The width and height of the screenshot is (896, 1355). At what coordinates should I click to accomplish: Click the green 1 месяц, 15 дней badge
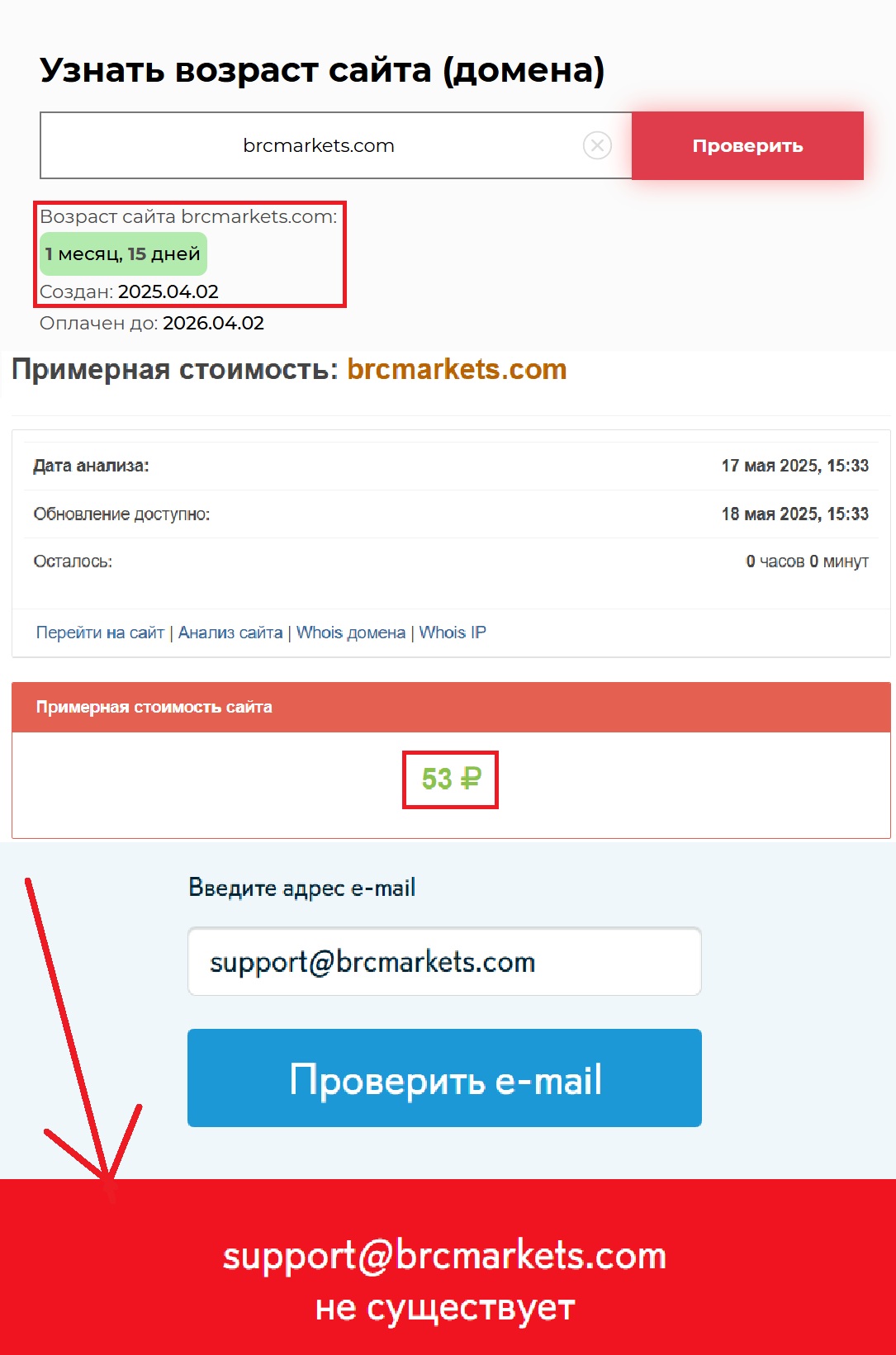coord(123,254)
